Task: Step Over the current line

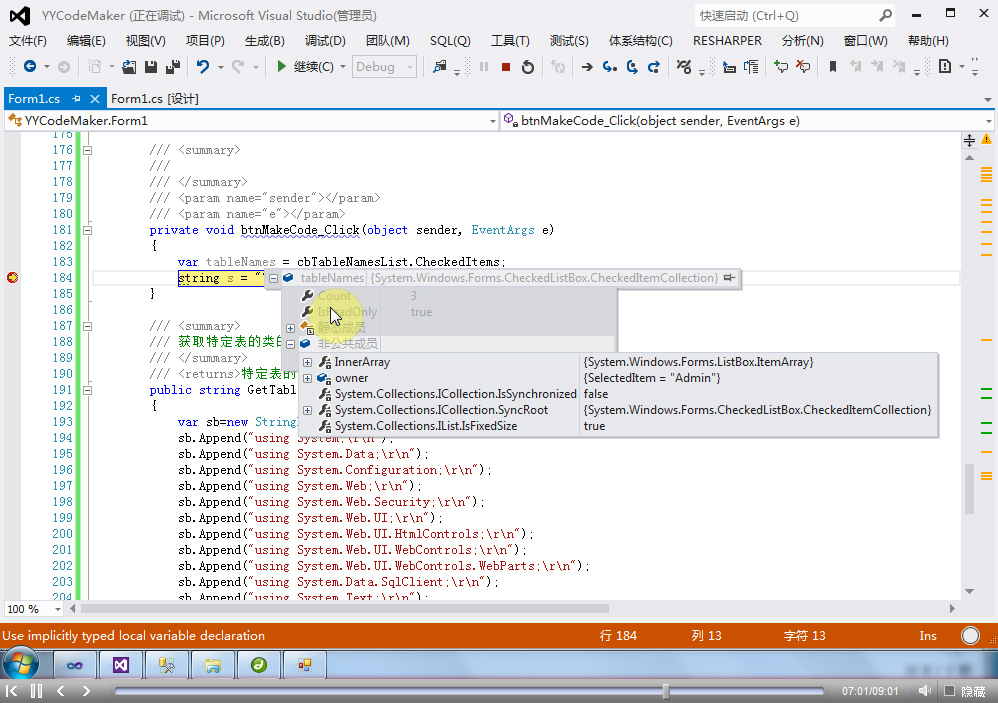Action: 632,66
